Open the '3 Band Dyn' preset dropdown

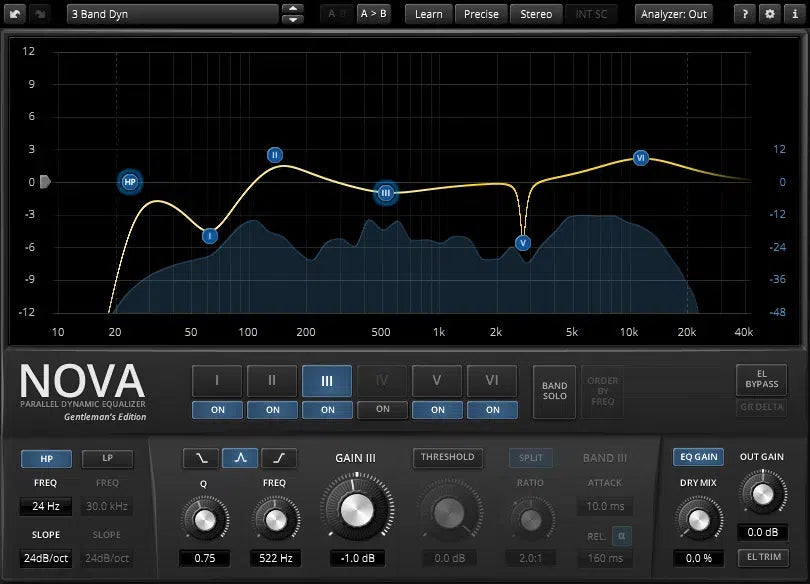(x=172, y=14)
